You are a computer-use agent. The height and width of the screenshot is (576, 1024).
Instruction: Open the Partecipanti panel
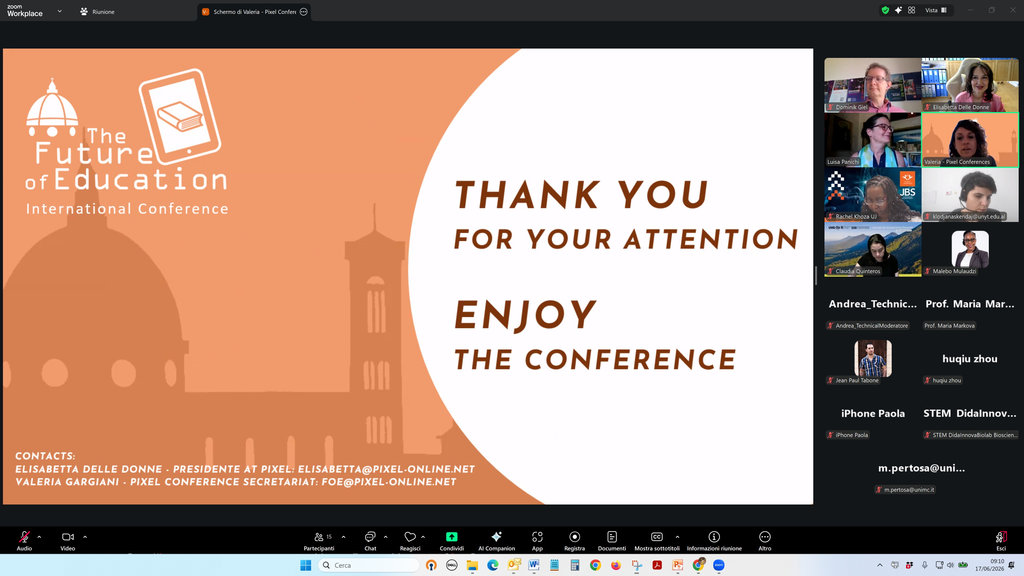point(319,540)
